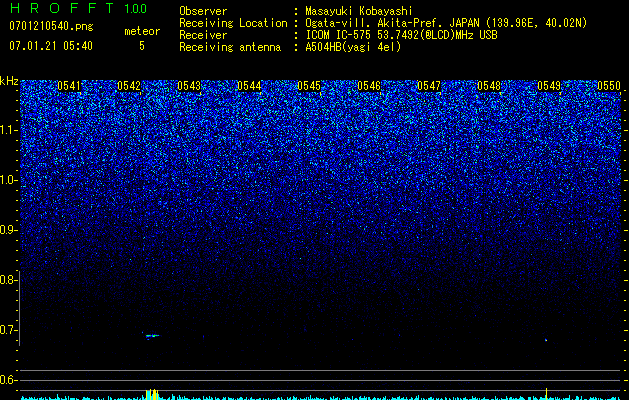
Task: Click the small meteor echo near 0549
Action: click(x=546, y=340)
